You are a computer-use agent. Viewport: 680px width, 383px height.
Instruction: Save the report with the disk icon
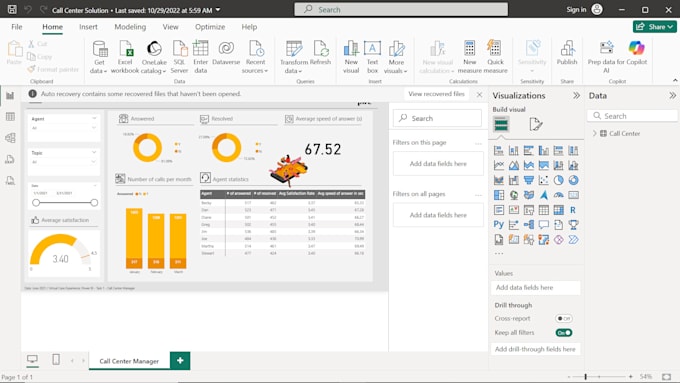[12, 9]
